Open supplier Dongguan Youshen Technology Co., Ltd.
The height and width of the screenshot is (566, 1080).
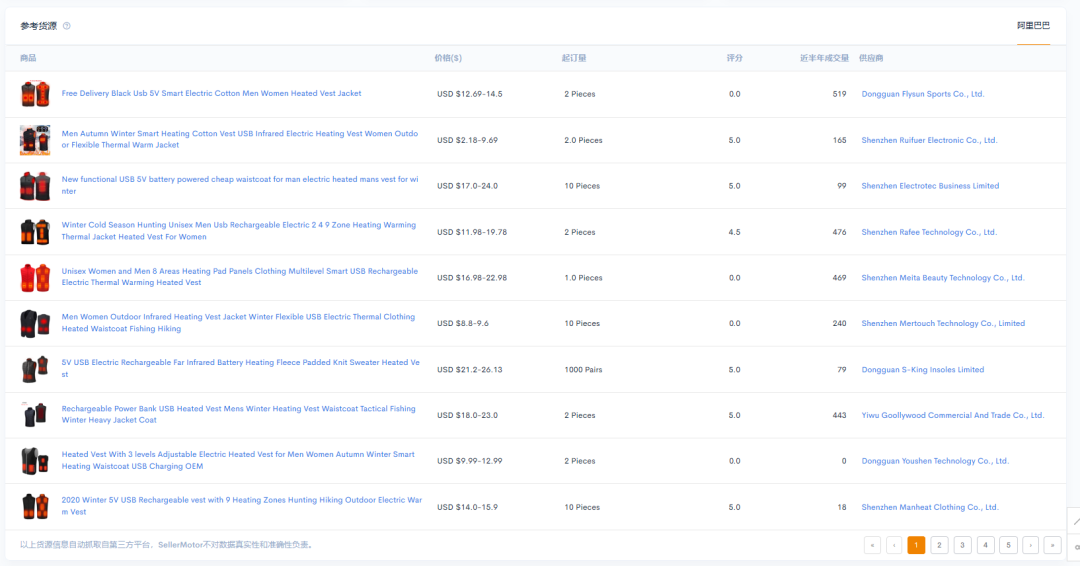pos(935,461)
